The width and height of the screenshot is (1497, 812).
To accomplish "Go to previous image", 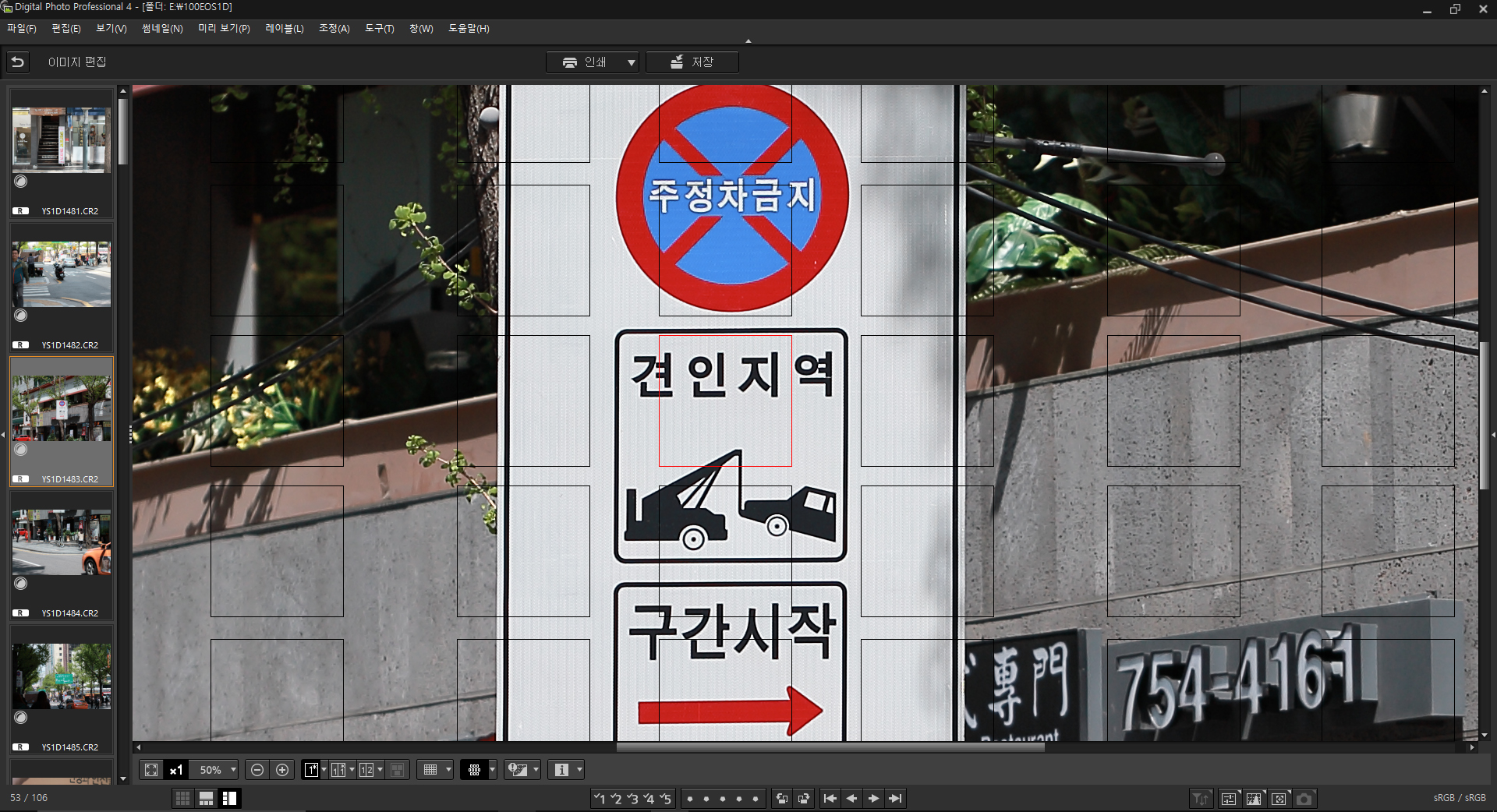I will [851, 798].
